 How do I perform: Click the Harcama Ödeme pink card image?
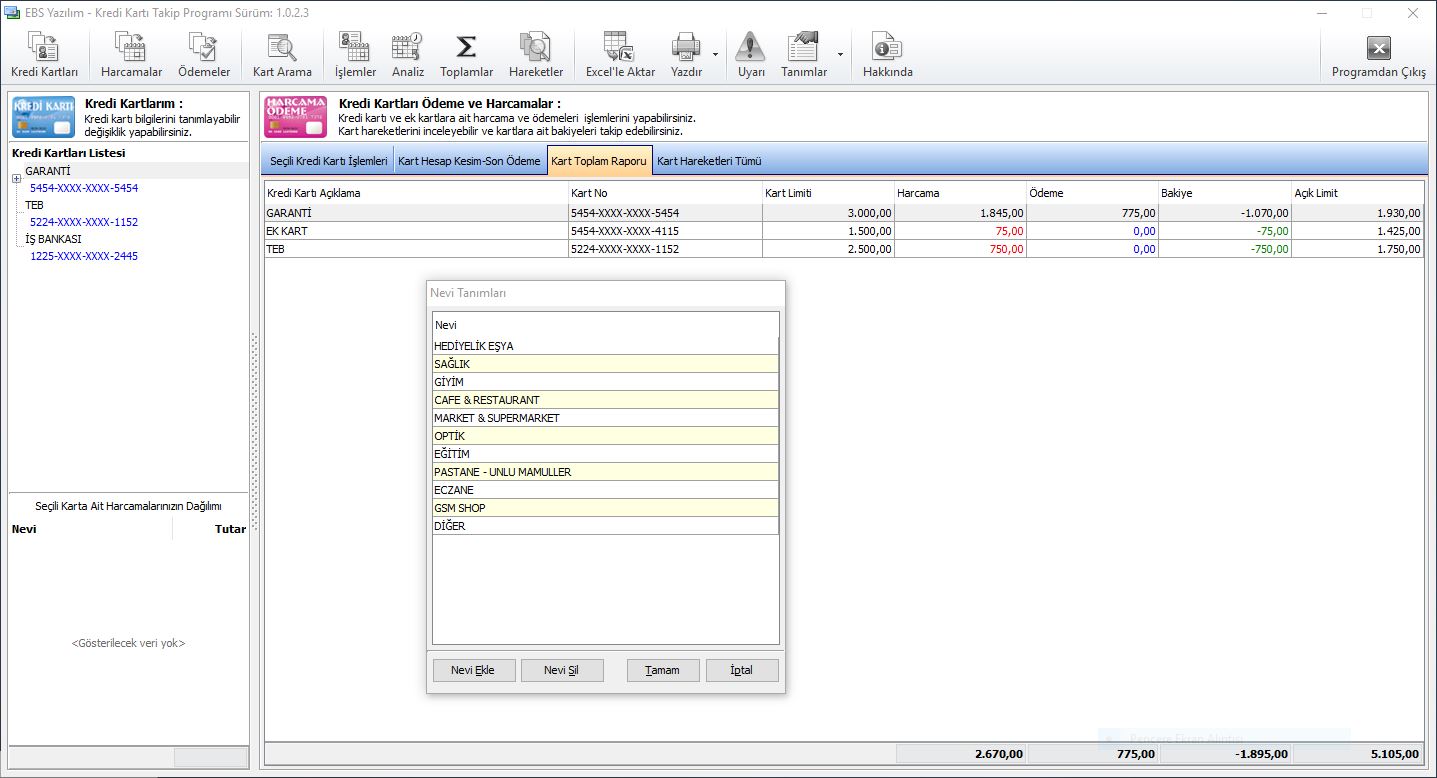coord(295,116)
